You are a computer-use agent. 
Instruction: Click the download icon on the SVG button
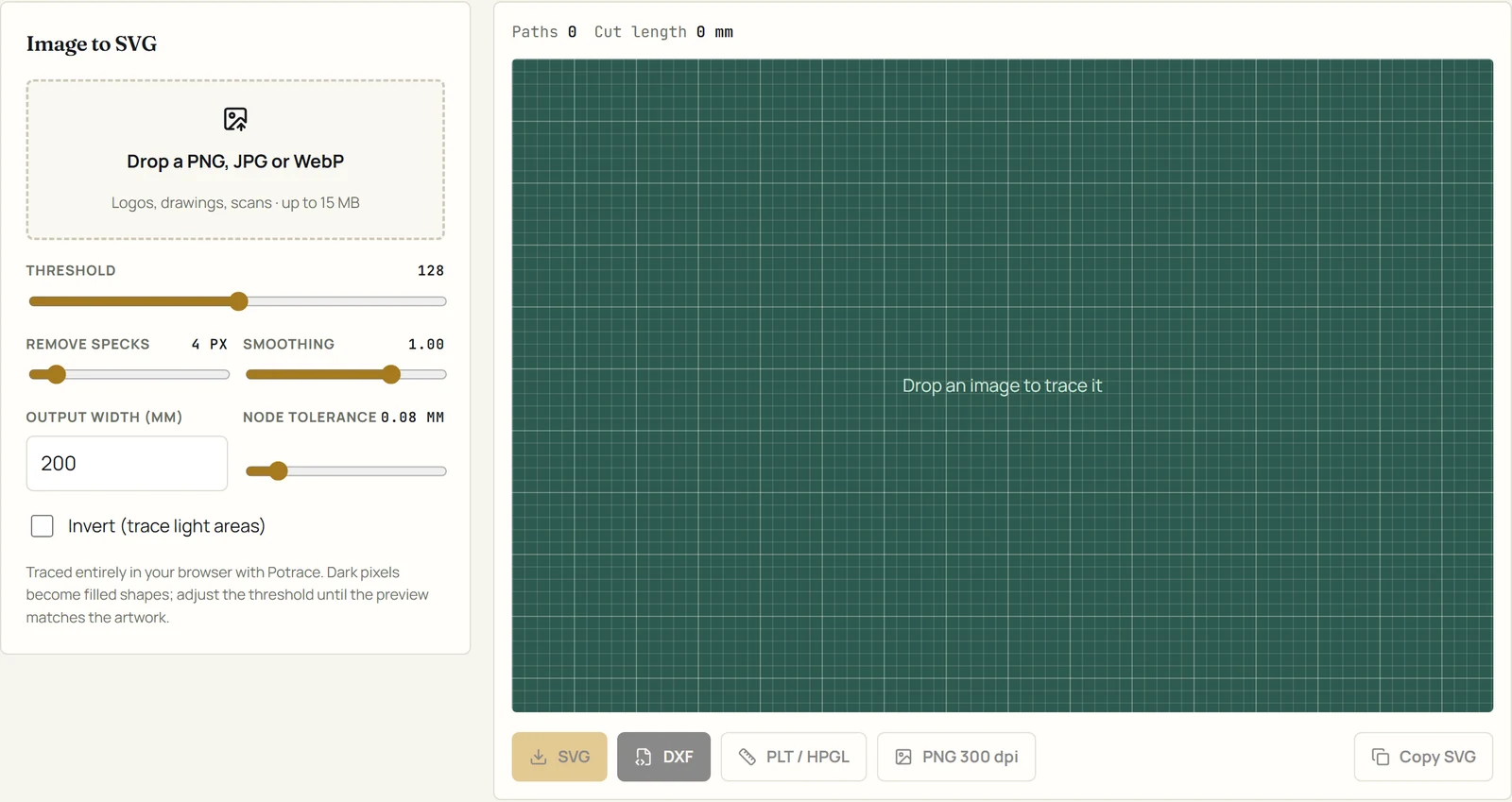click(539, 757)
